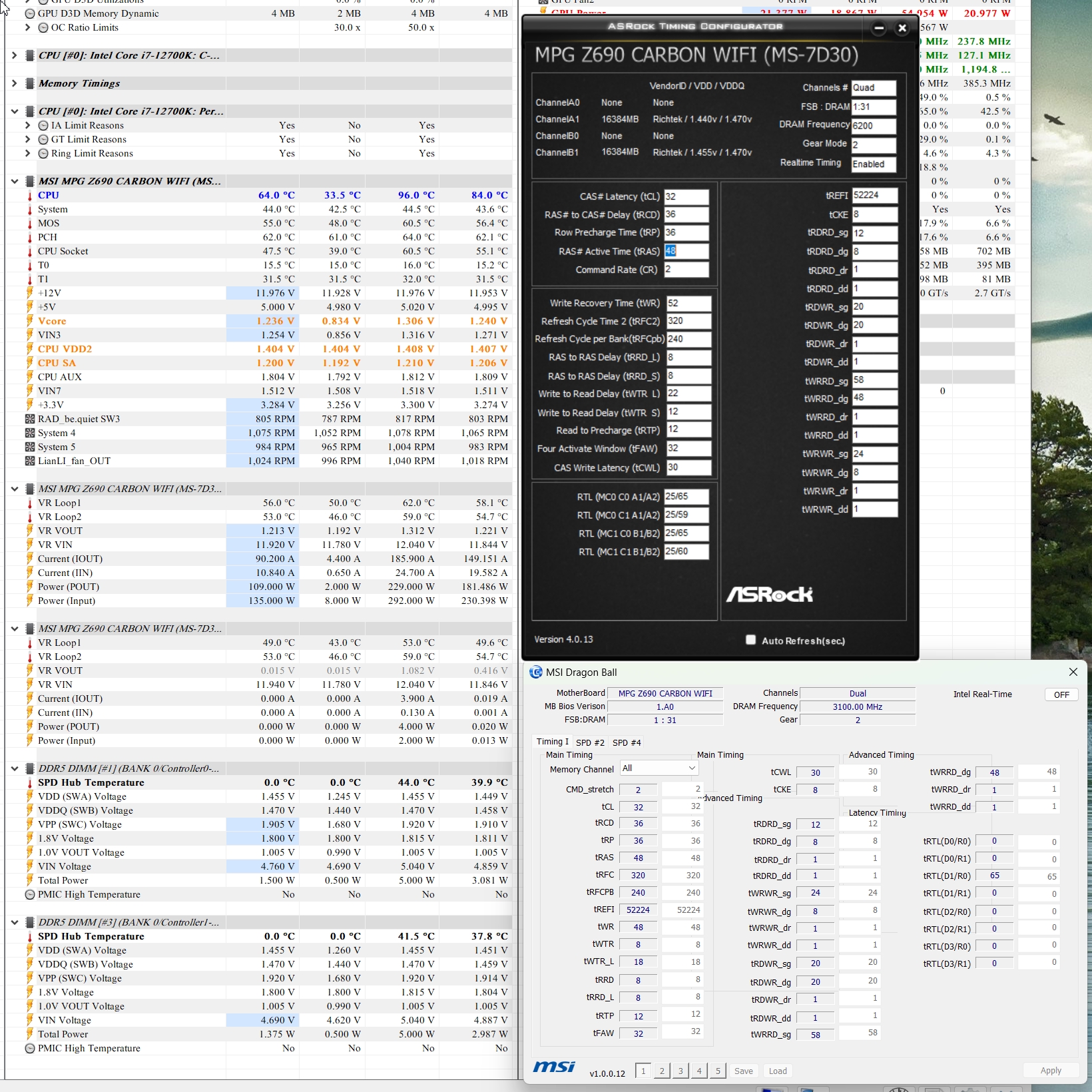Expand the IA Limit Reasons item
The width and height of the screenshot is (1092, 1092).
(x=27, y=125)
